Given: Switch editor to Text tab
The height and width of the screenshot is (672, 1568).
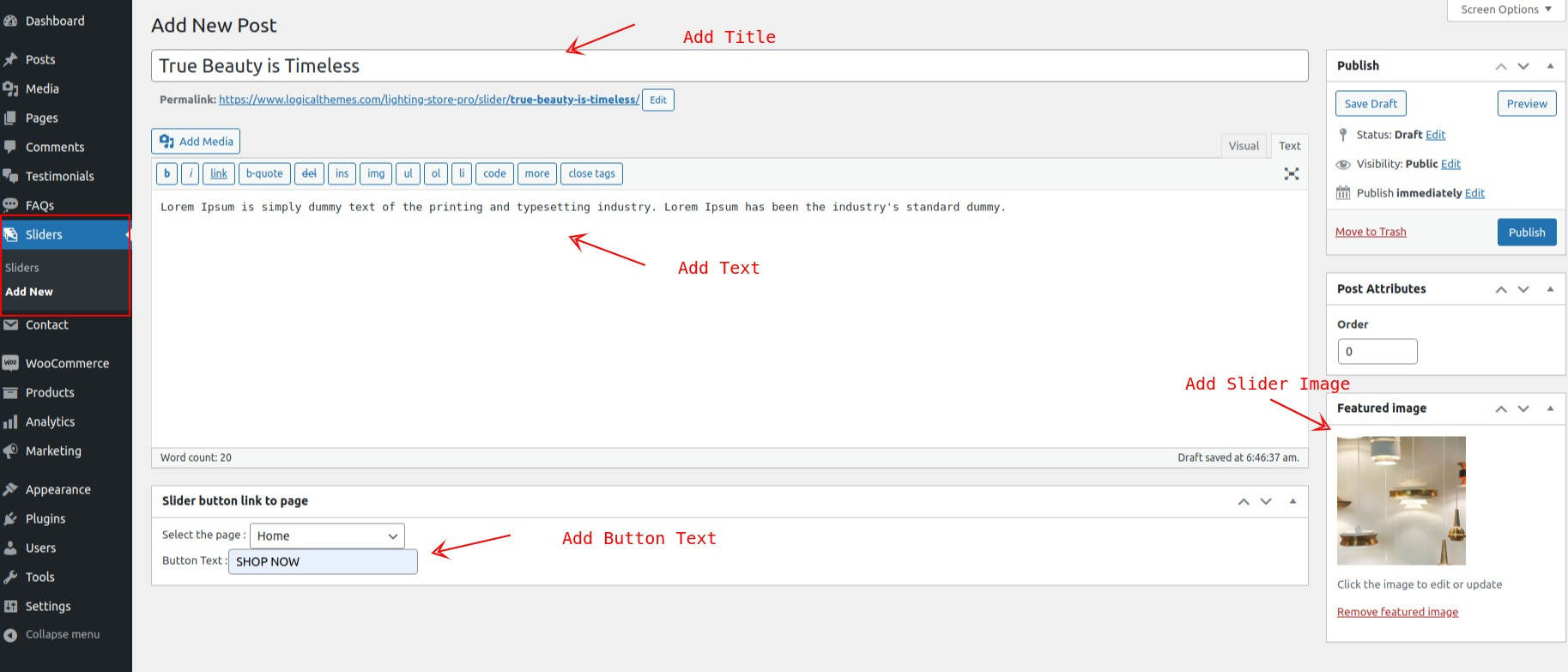Looking at the screenshot, I should 1289,146.
